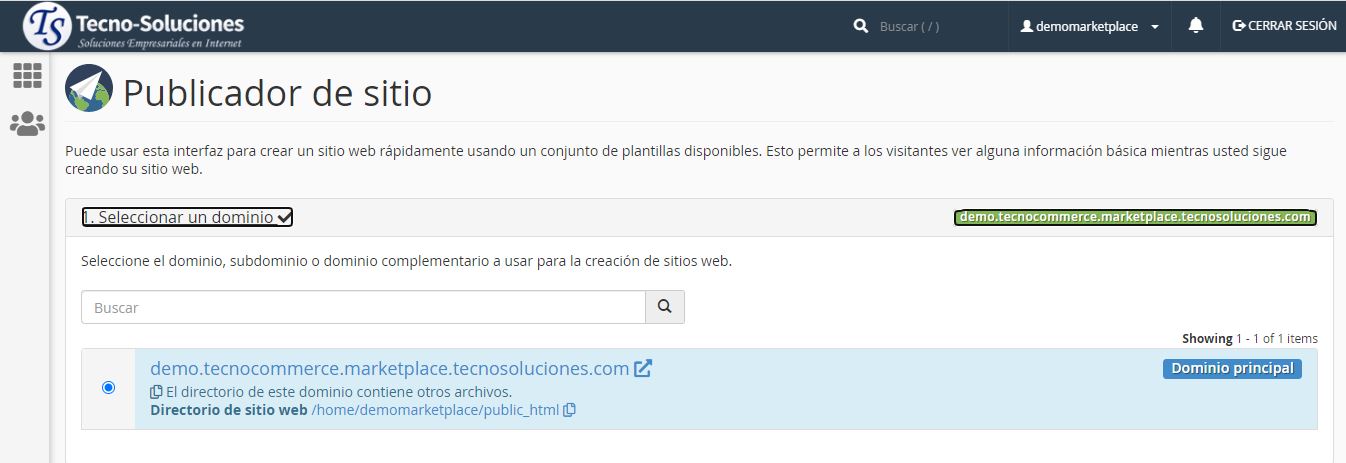Screen dimensions: 1346x463
Task: Click the magnifier icon in the top bar
Action: pos(860,27)
